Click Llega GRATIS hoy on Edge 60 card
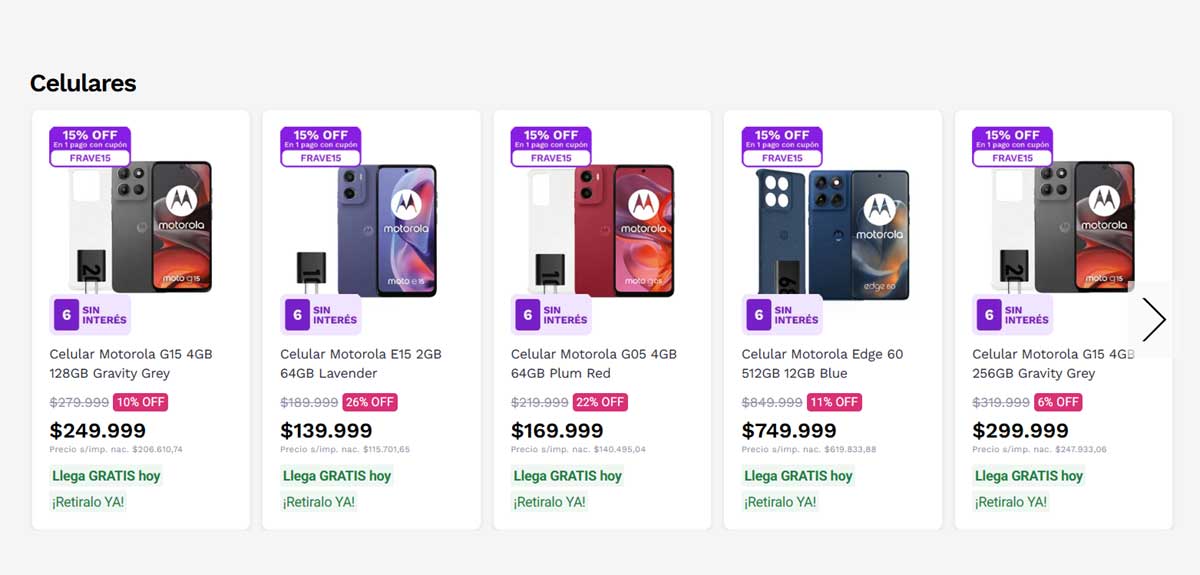Viewport: 1200px width, 575px height. point(798,476)
